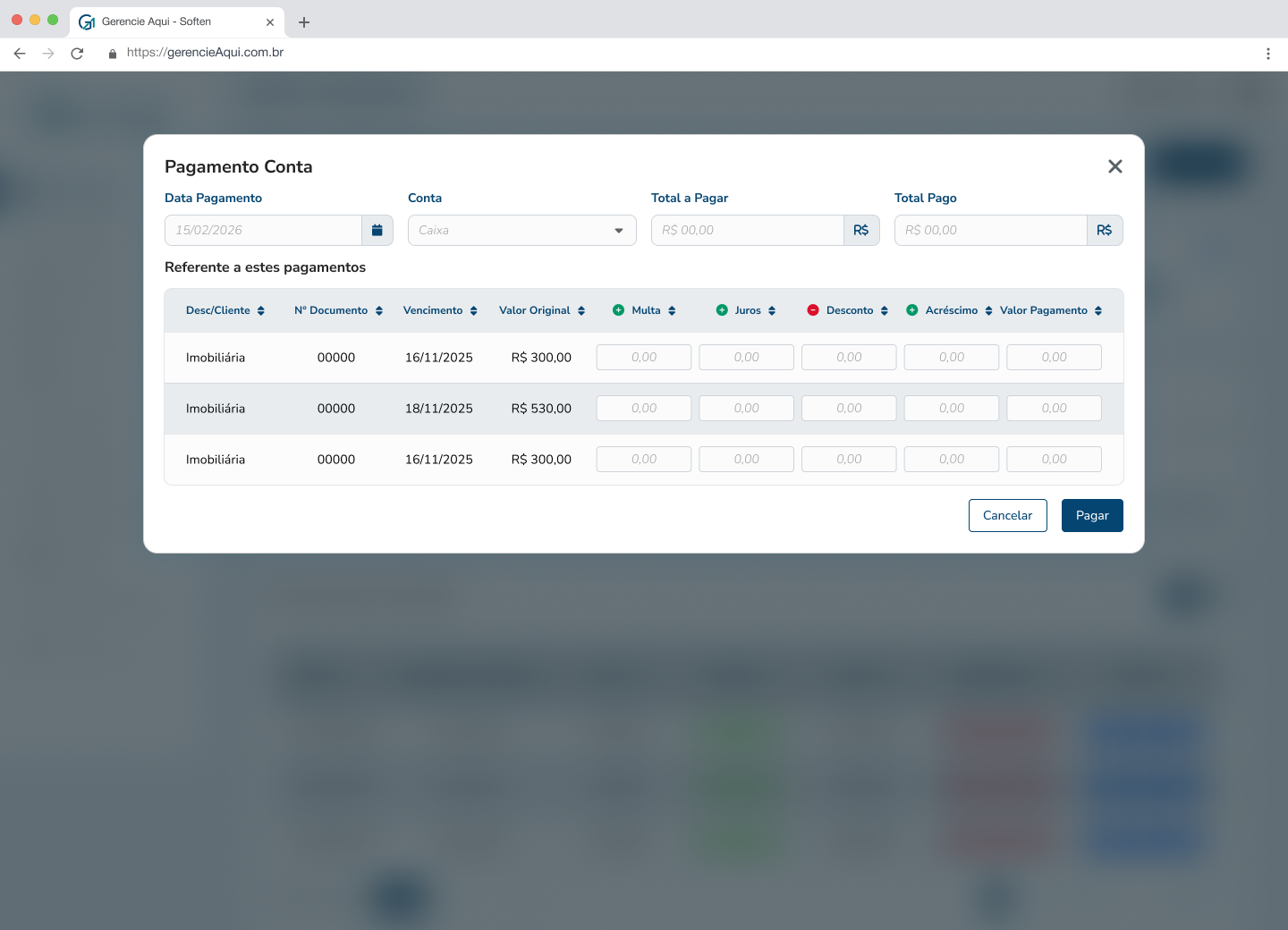
Task: Open a new browser tab with plus button
Action: click(x=304, y=22)
